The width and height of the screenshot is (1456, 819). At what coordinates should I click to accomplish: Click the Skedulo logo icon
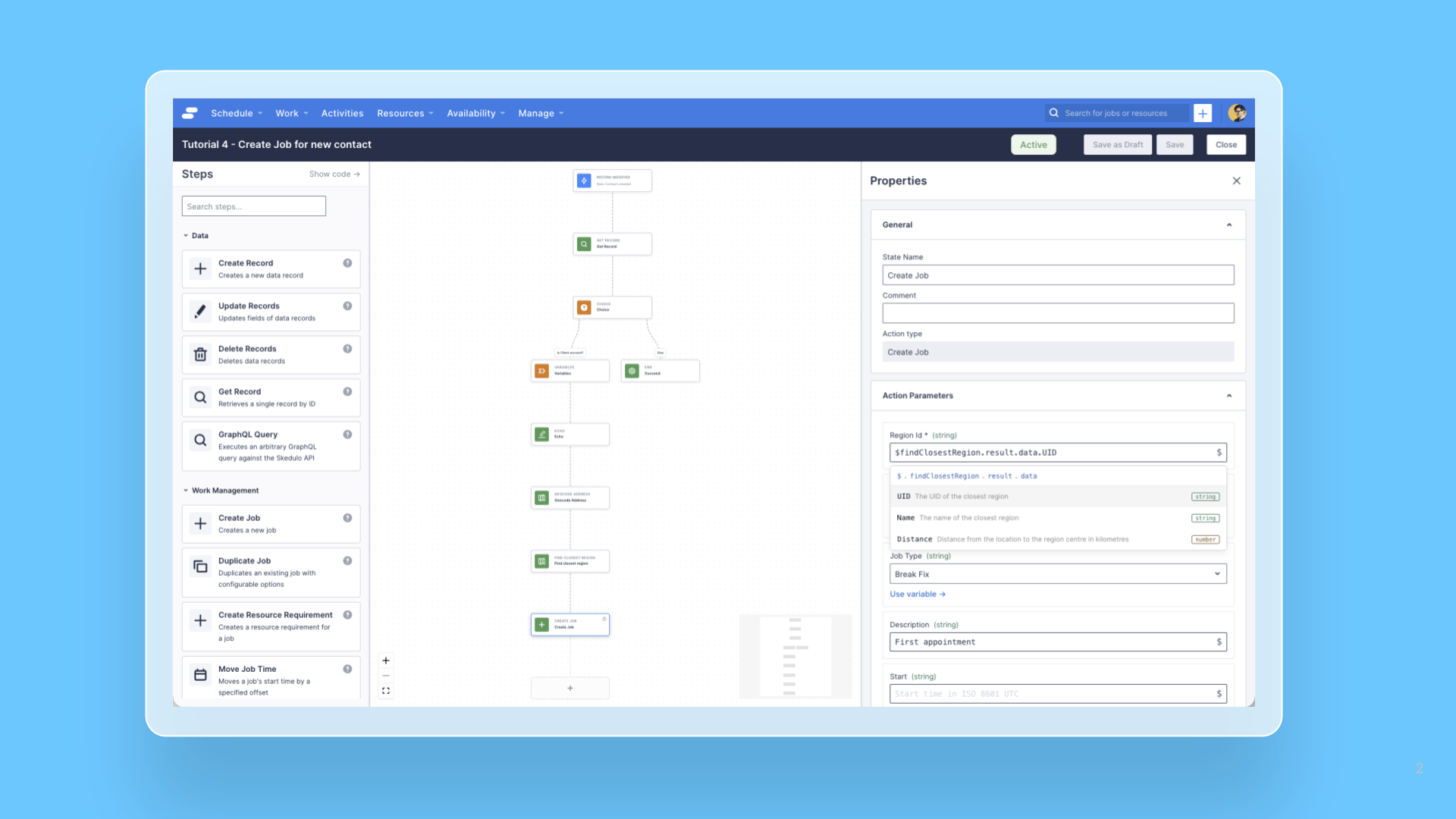(190, 113)
